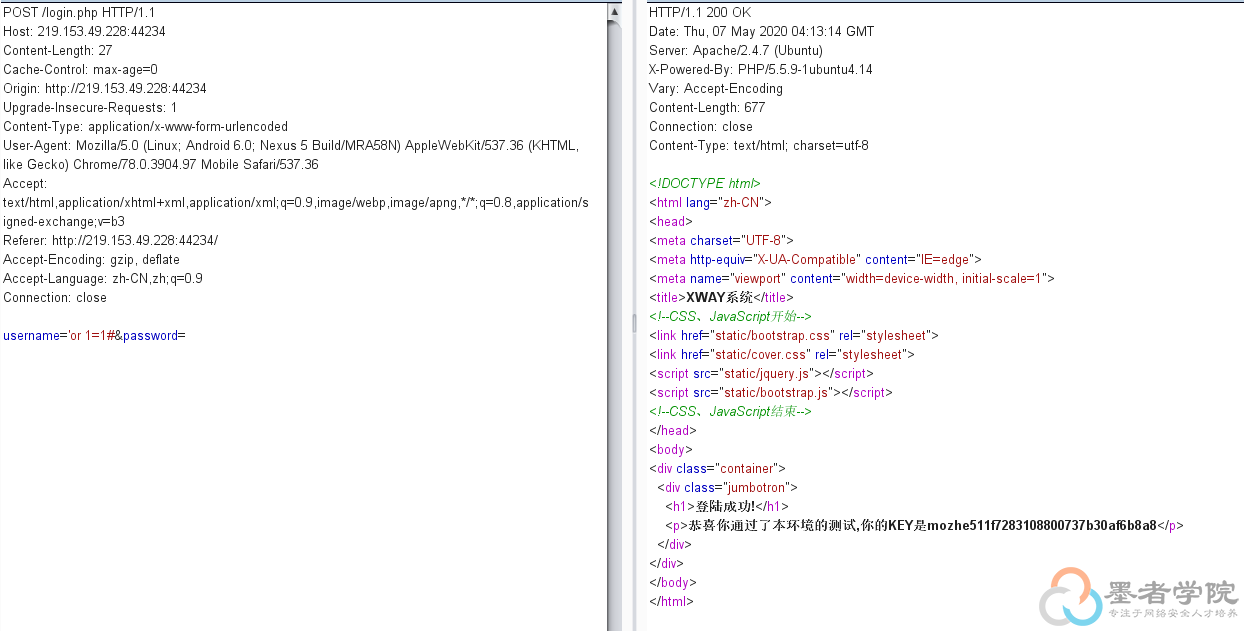Select the closing "</body>" tag
The height and width of the screenshot is (631, 1244).
673,582
